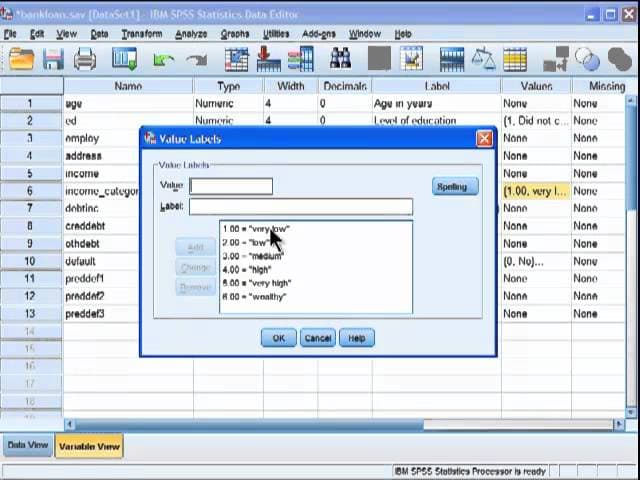
Task: Click the preddef3 variable name cell
Action: [x=101, y=313]
